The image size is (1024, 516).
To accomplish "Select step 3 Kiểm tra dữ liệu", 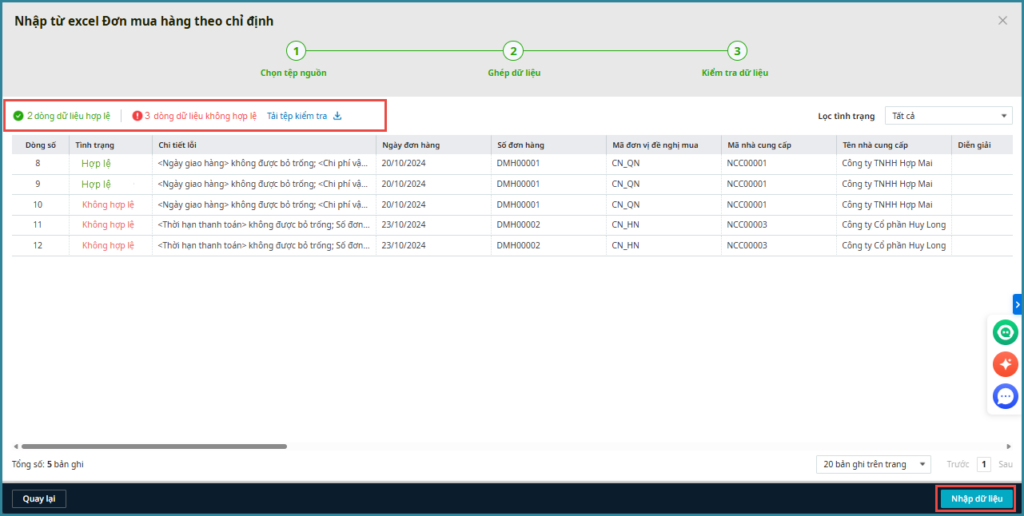I will [x=736, y=51].
